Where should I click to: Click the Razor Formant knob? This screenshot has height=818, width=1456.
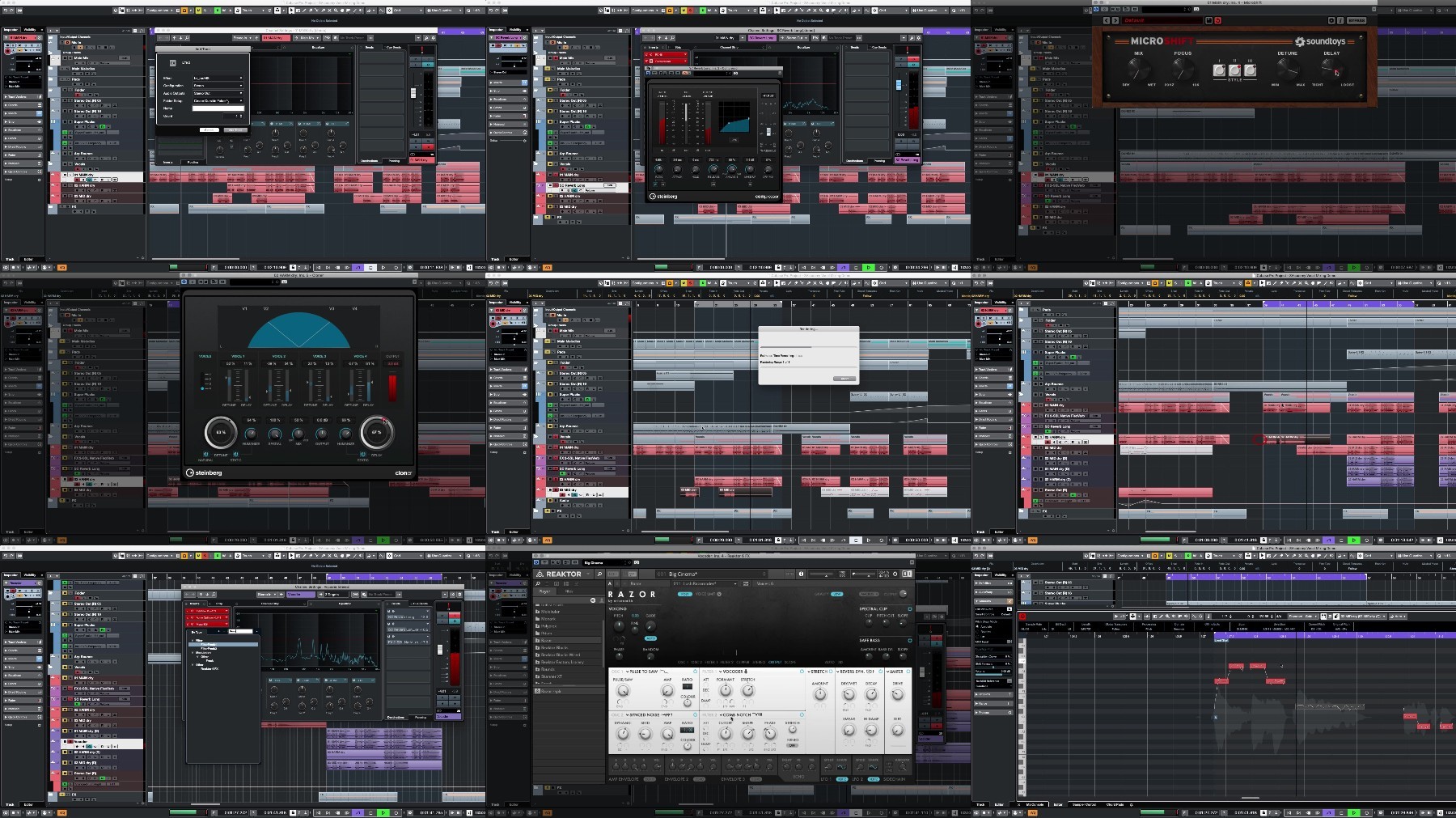tap(726, 690)
